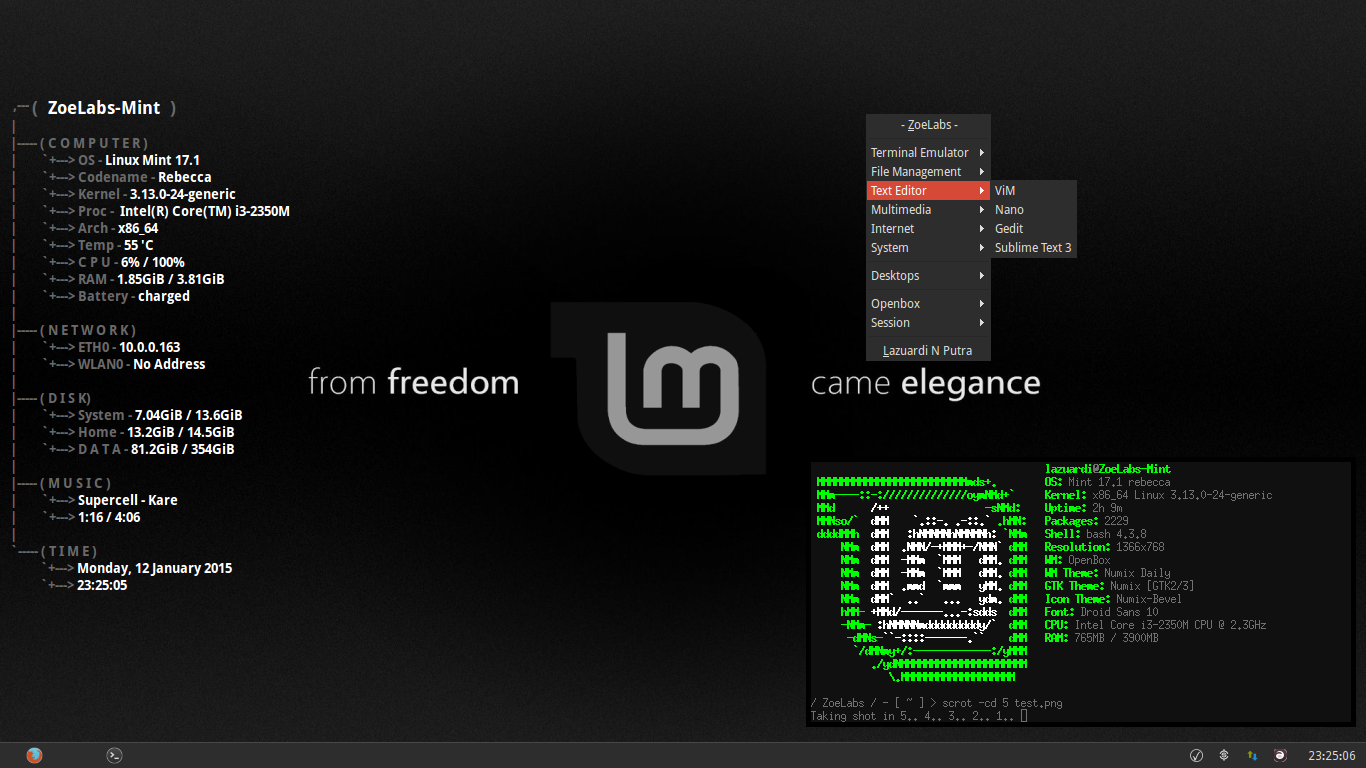Click the '- ZoeLabs -' menu title

tap(929, 125)
